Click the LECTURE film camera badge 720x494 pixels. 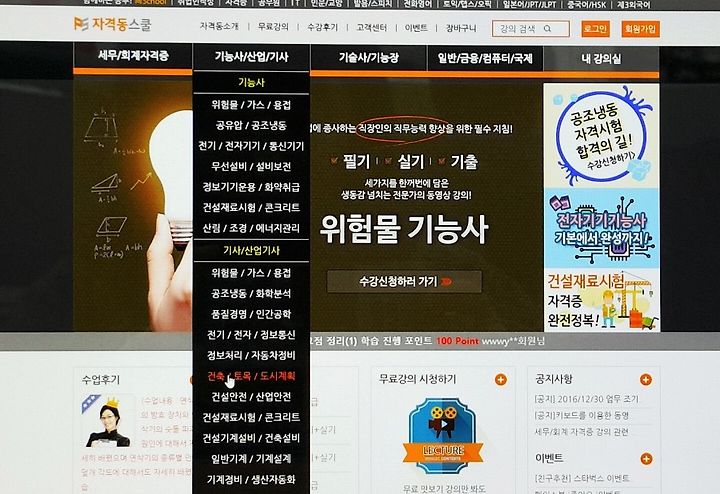pyautogui.click(x=443, y=435)
